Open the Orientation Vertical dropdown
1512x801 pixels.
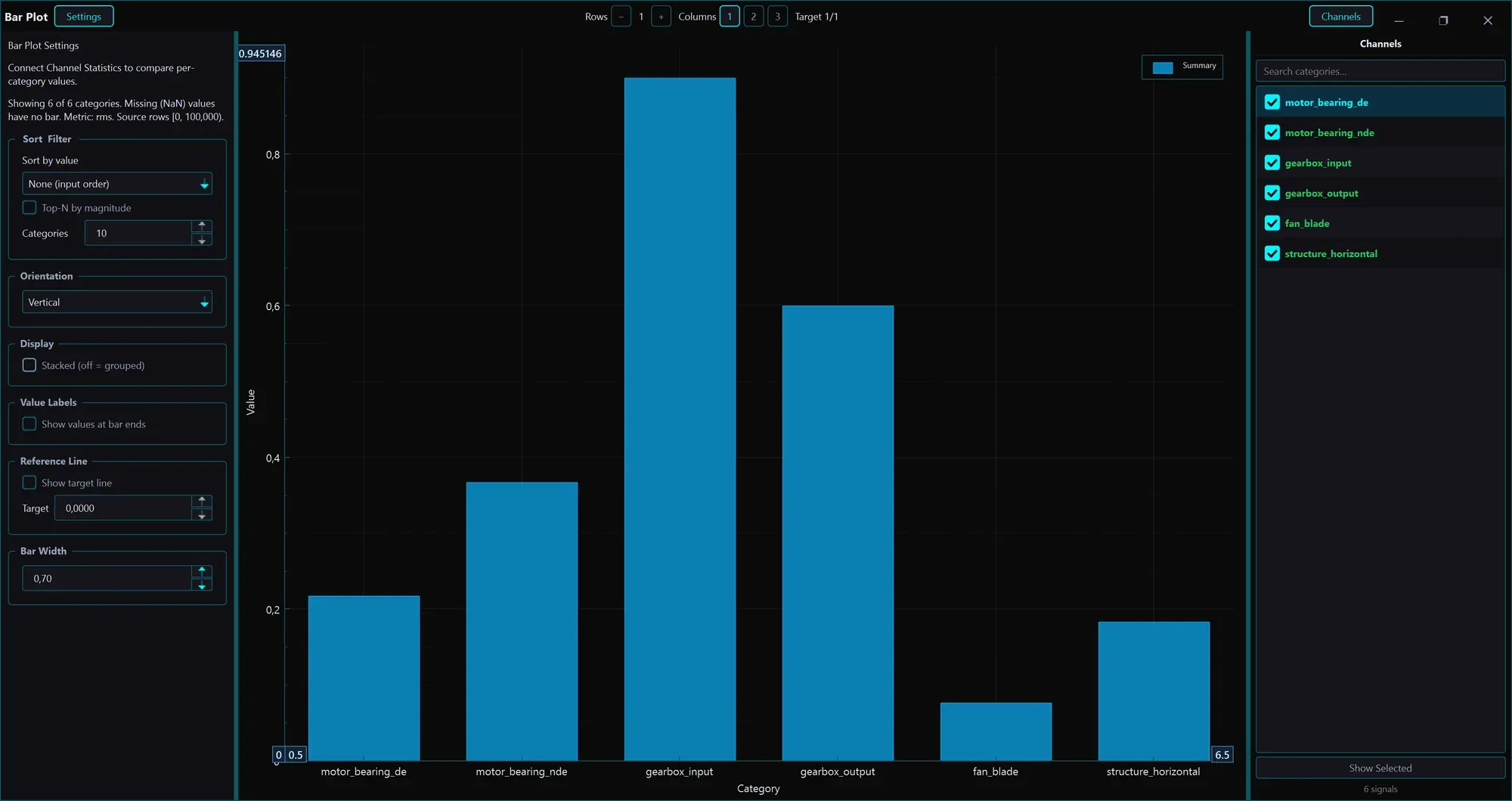point(117,302)
